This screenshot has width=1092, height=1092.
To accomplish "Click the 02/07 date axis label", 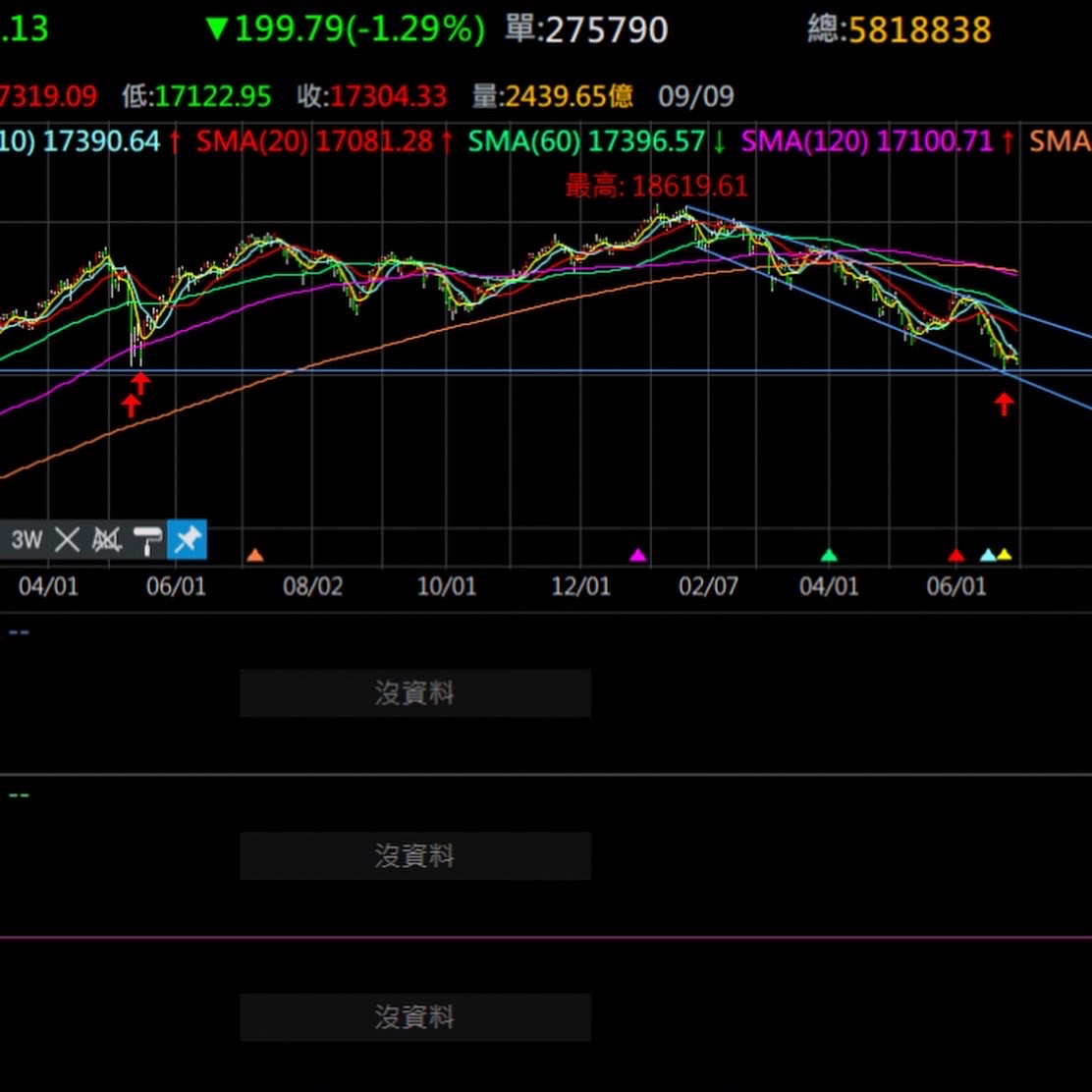I will [x=708, y=586].
